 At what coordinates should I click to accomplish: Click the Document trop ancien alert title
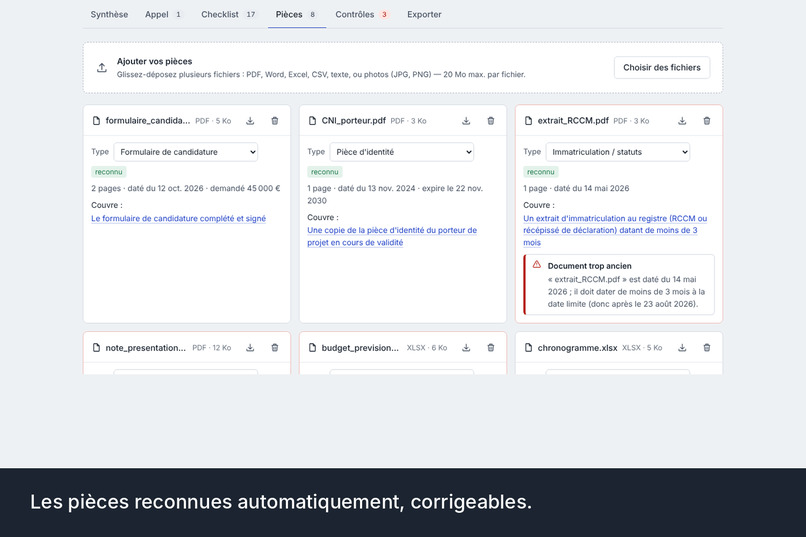tap(590, 266)
